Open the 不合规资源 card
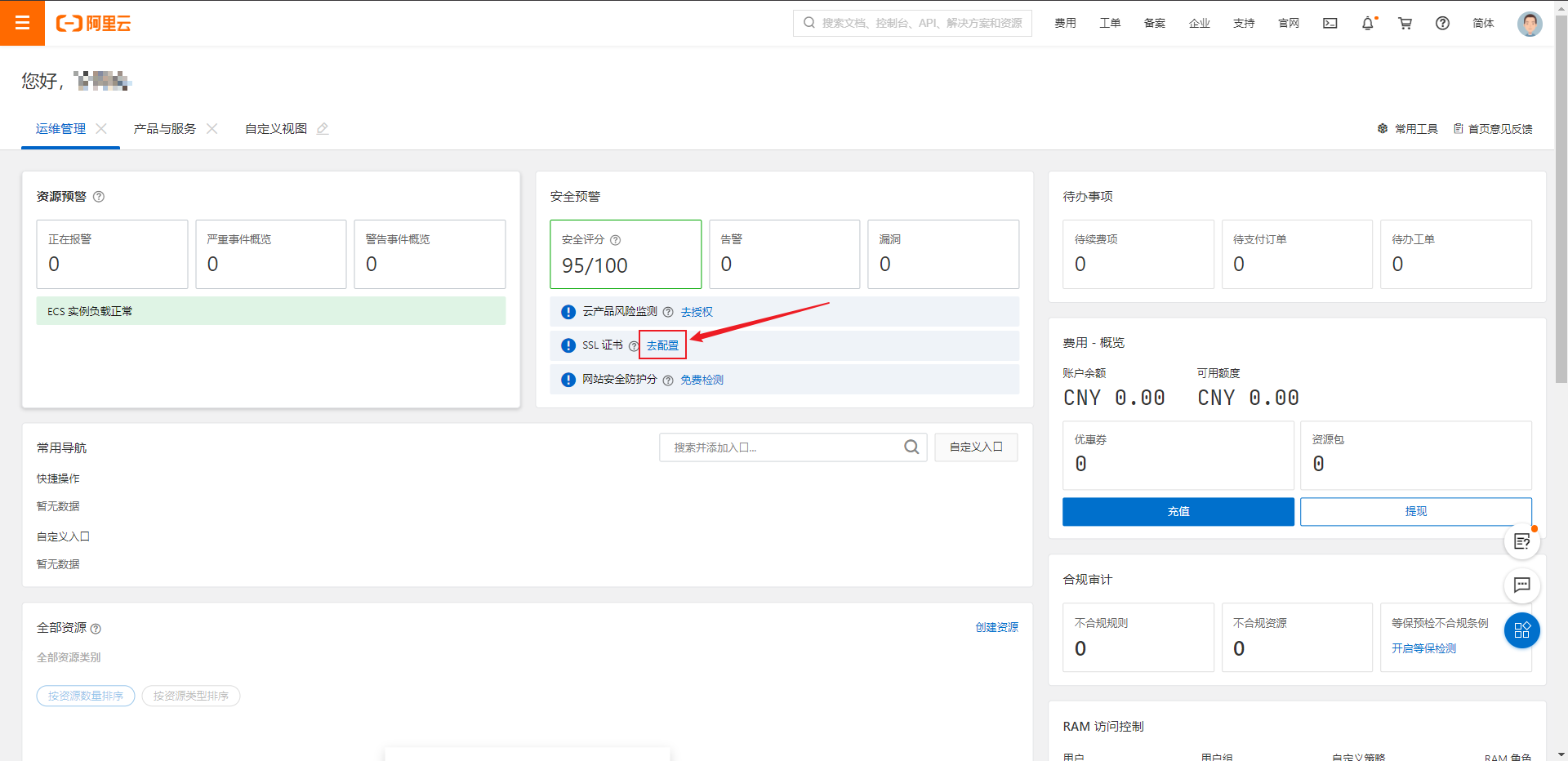This screenshot has width=1568, height=761. [x=1297, y=638]
